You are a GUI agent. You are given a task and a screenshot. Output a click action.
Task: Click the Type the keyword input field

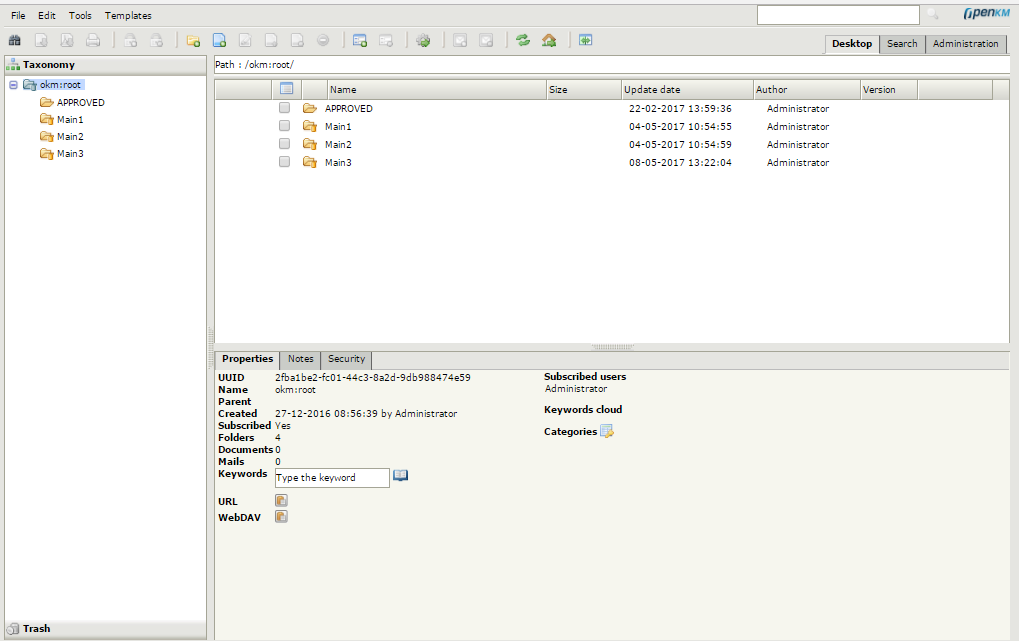click(332, 478)
